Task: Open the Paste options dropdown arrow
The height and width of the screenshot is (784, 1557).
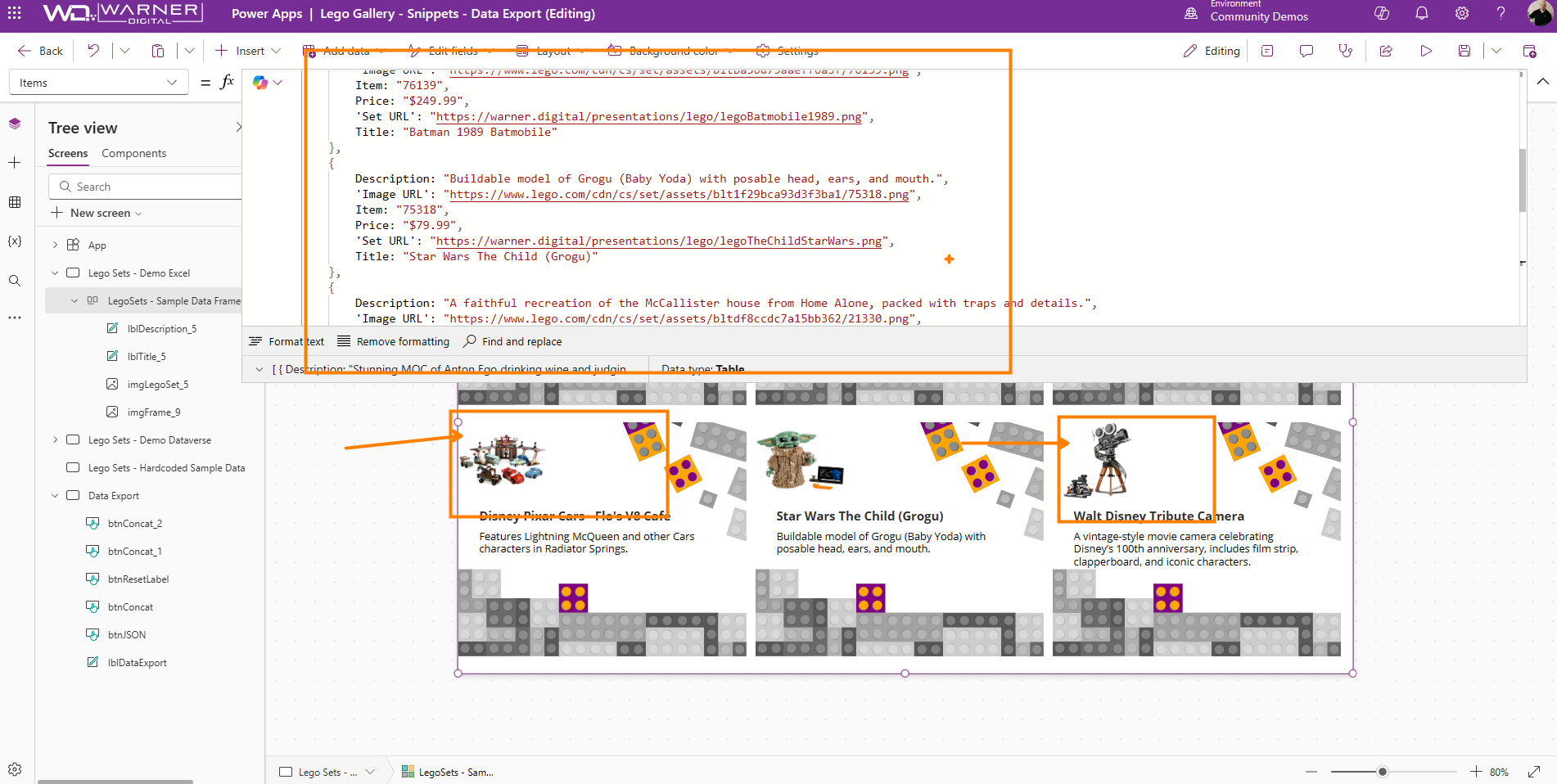Action: click(189, 51)
